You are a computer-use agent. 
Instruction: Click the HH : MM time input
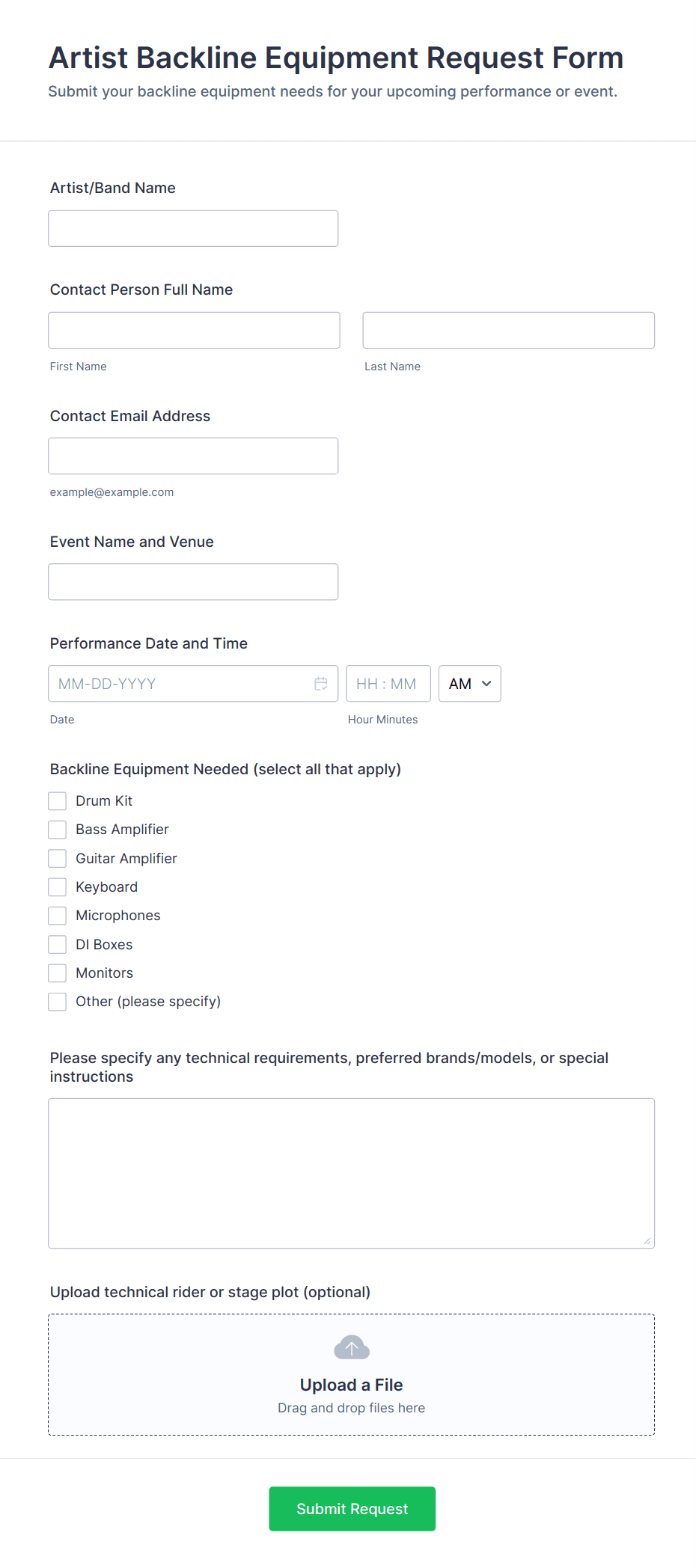(388, 684)
